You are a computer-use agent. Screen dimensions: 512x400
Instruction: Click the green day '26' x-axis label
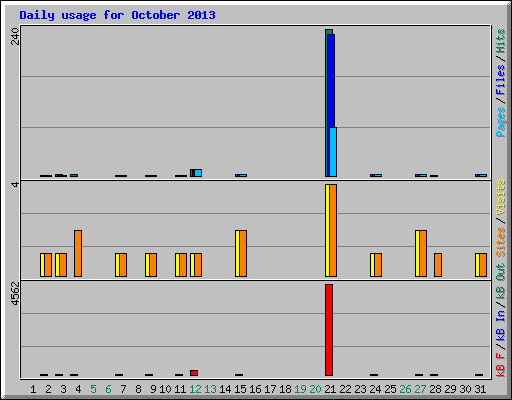pos(405,389)
